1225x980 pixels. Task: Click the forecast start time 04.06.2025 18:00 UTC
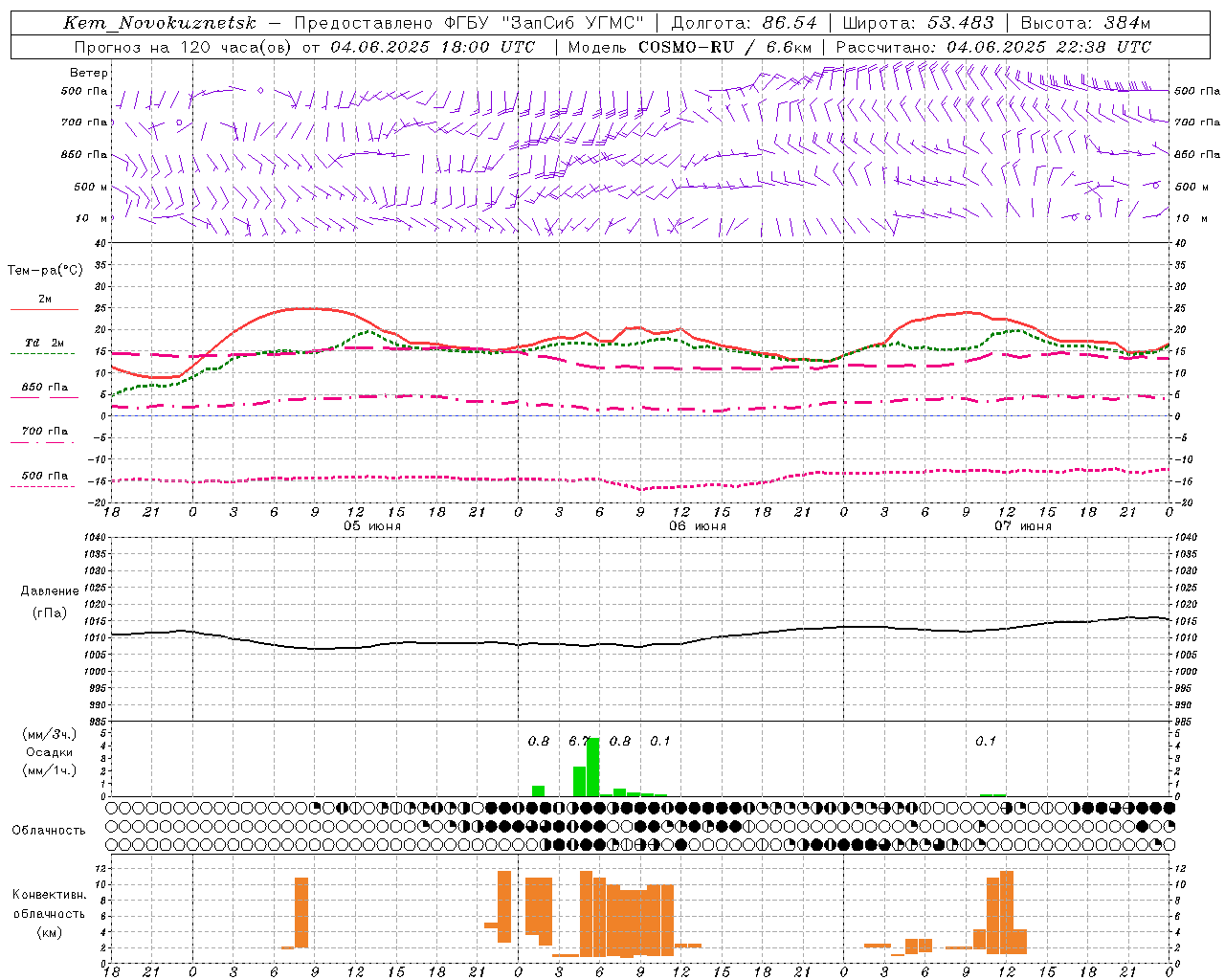pyautogui.click(x=433, y=47)
